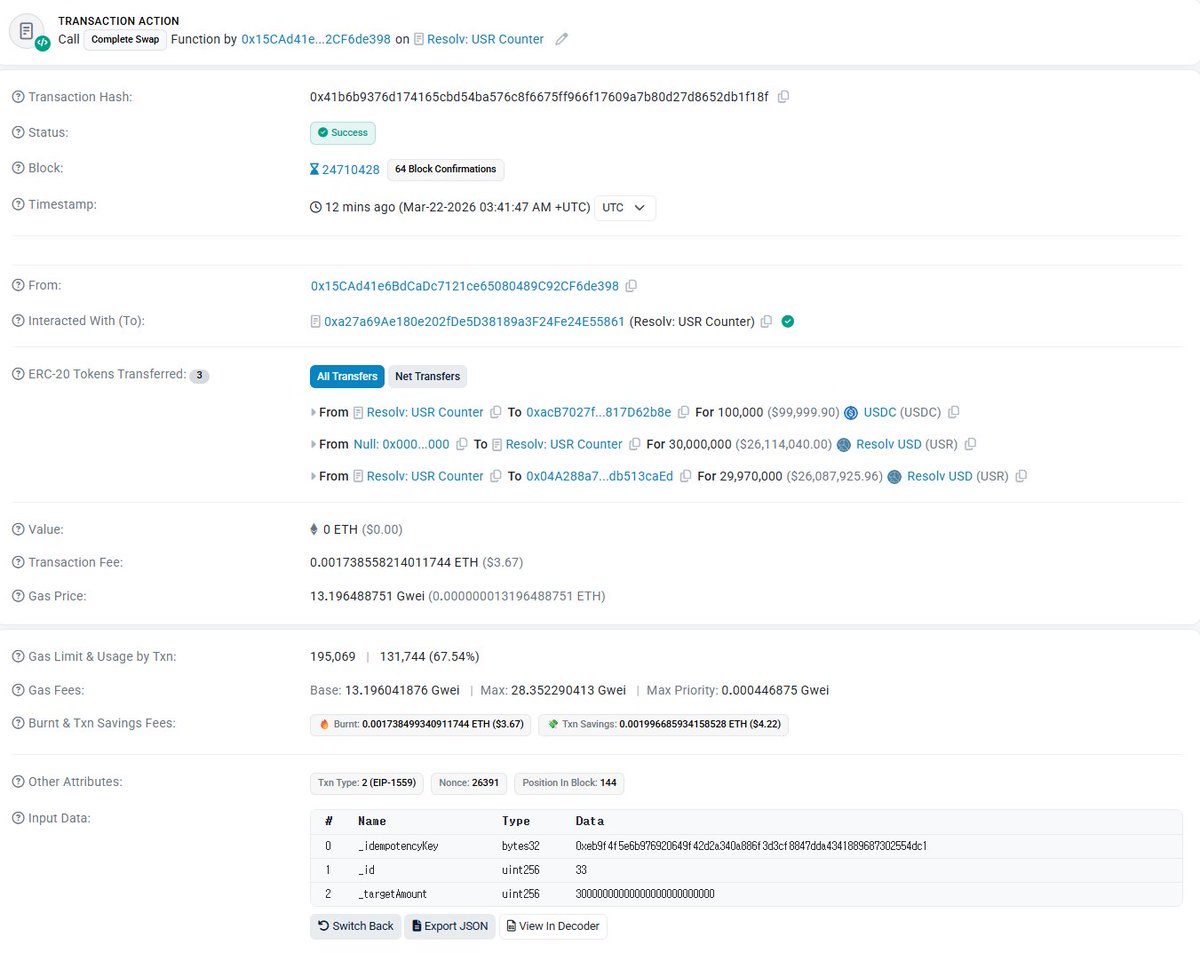Click the flame icon in the Burnt fee badge
The image size is (1200, 953).
click(323, 722)
